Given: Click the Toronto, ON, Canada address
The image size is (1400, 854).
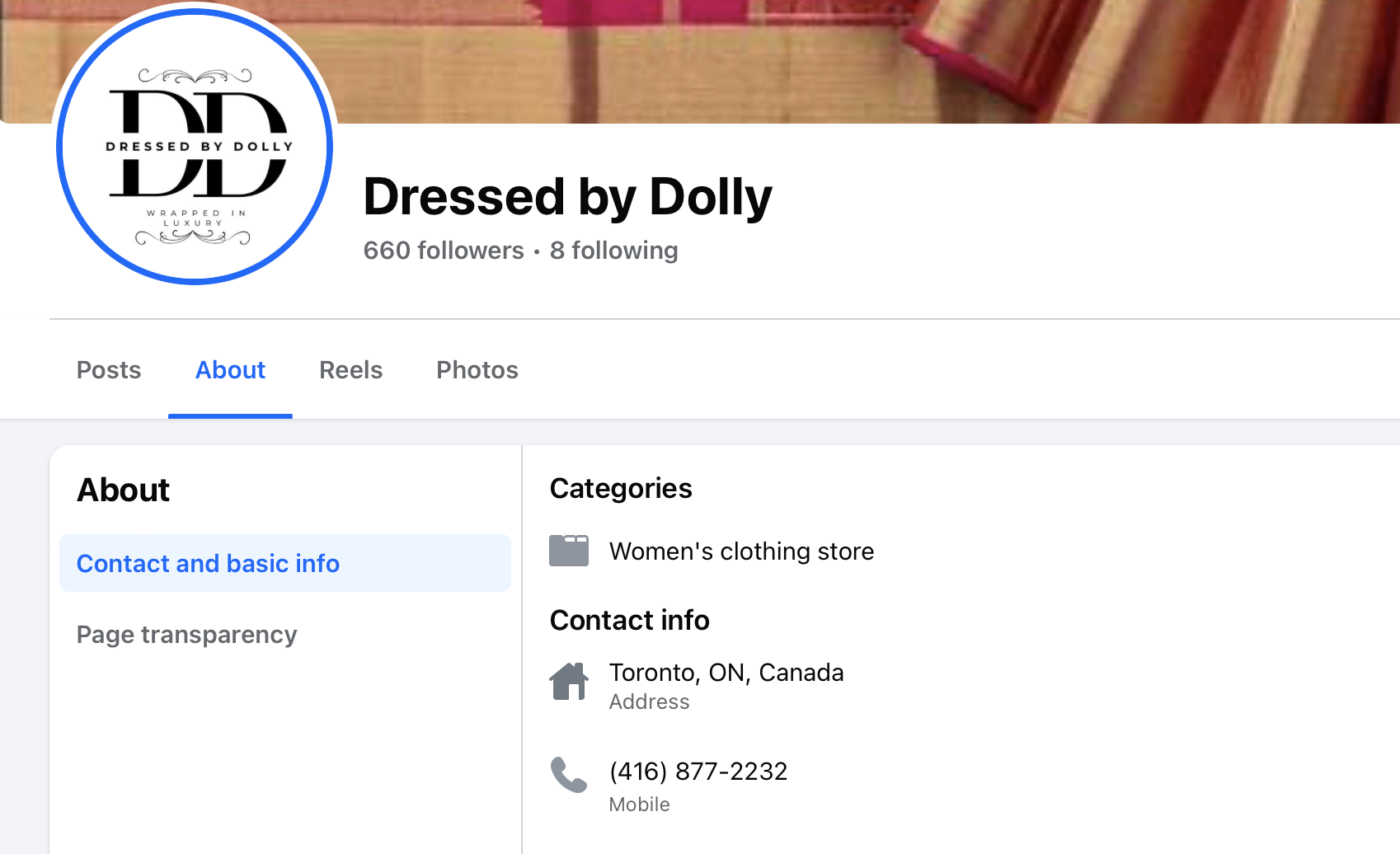Looking at the screenshot, I should pyautogui.click(x=726, y=673).
